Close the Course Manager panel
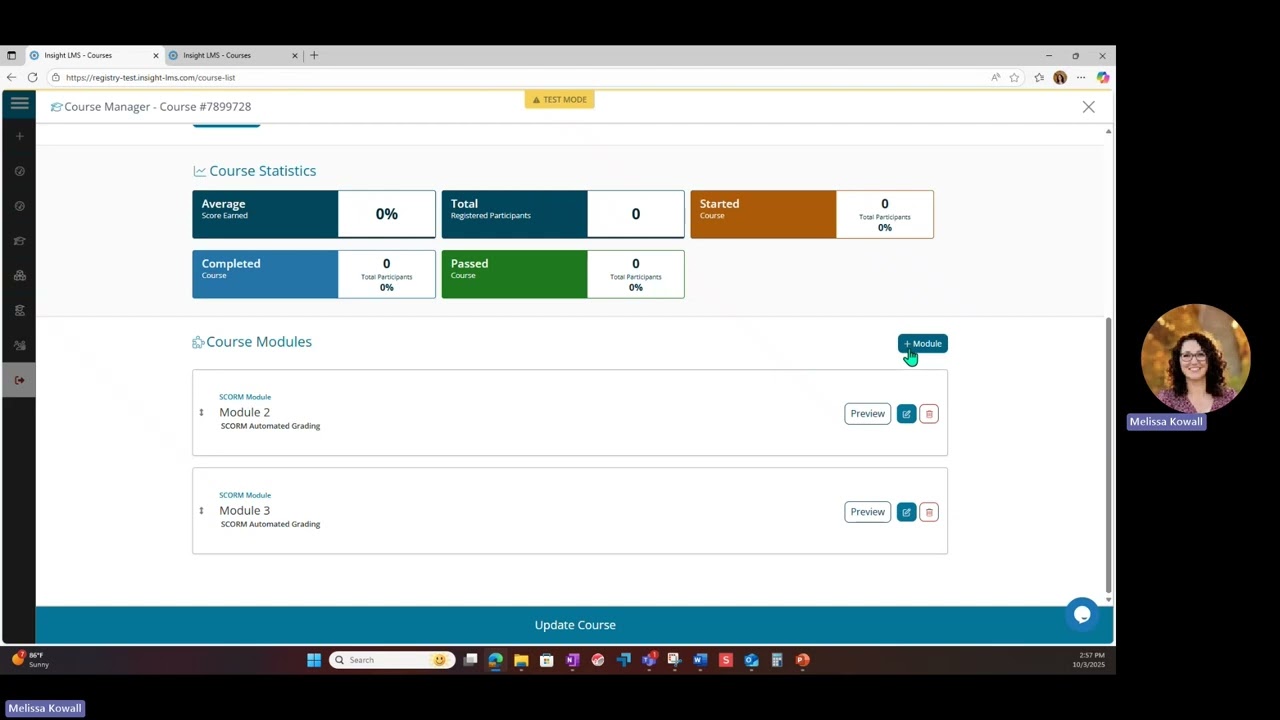This screenshot has height=720, width=1280. click(x=1088, y=107)
